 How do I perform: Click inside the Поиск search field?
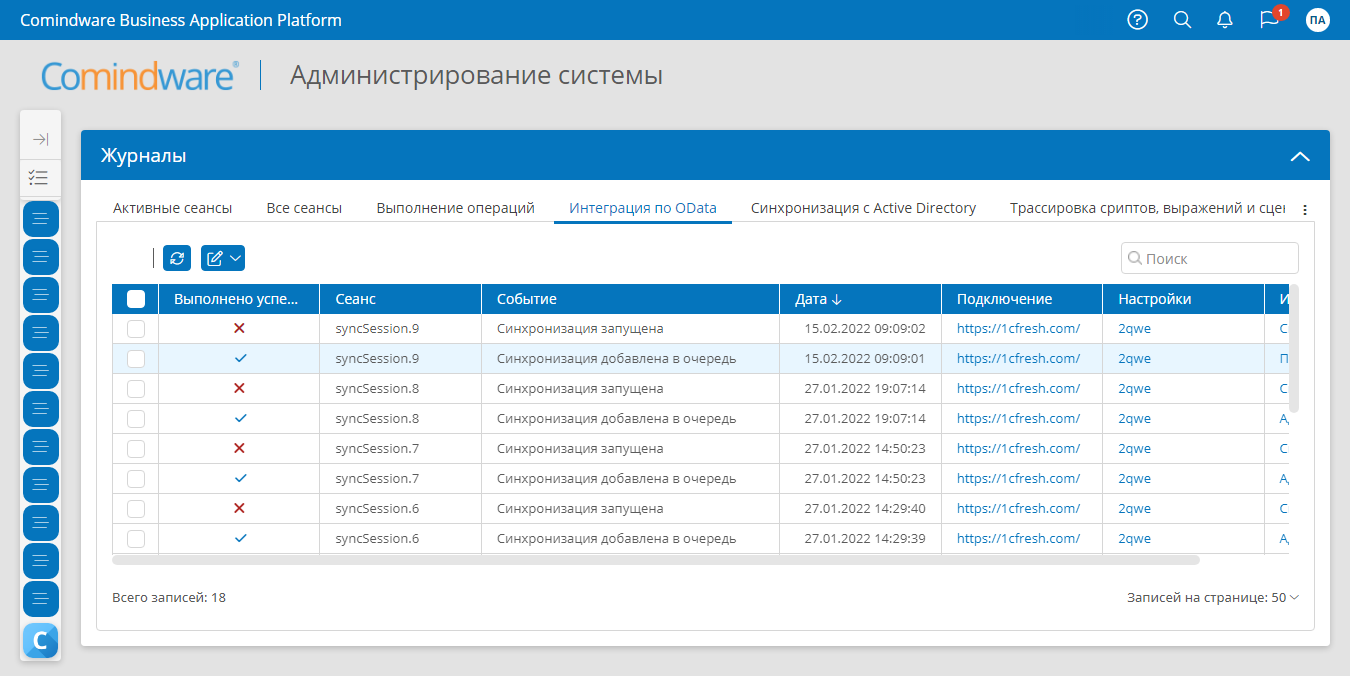click(1210, 258)
